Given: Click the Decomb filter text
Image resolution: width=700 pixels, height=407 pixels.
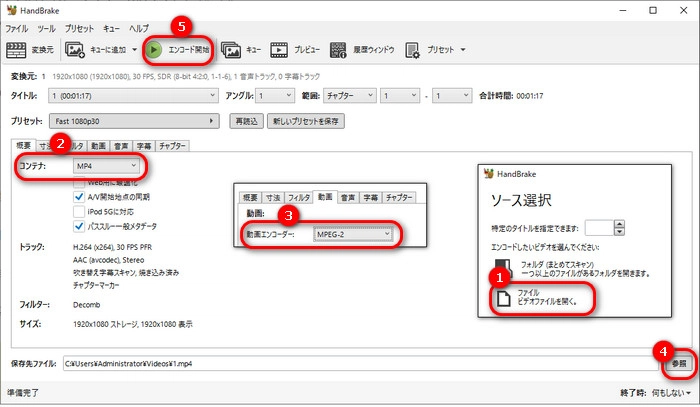Looking at the screenshot, I should click(87, 305).
